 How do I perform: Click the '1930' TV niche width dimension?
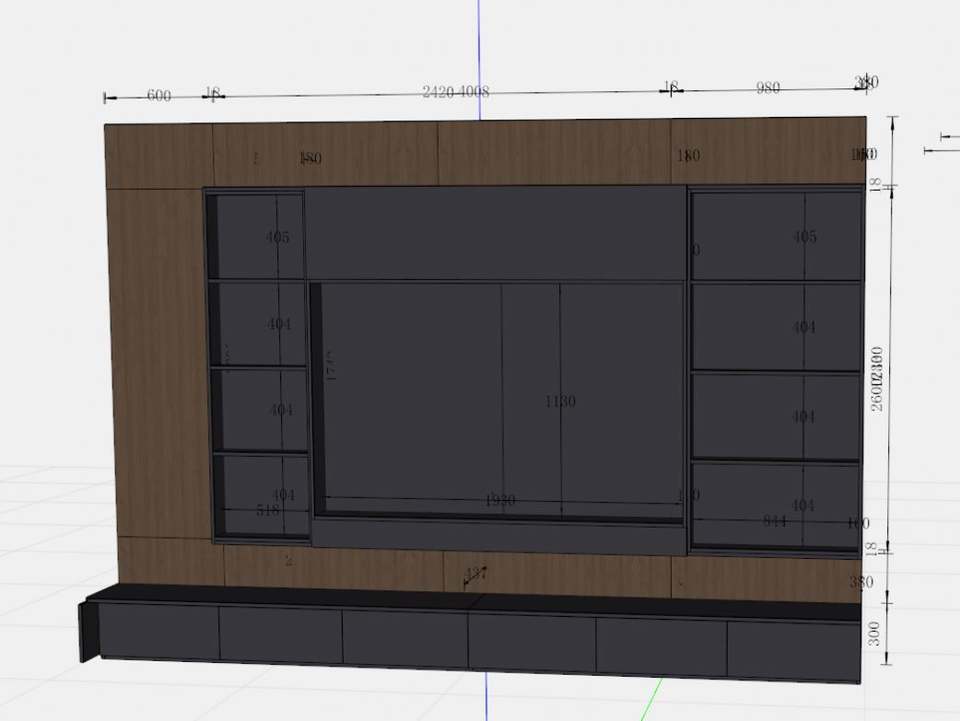[500, 500]
